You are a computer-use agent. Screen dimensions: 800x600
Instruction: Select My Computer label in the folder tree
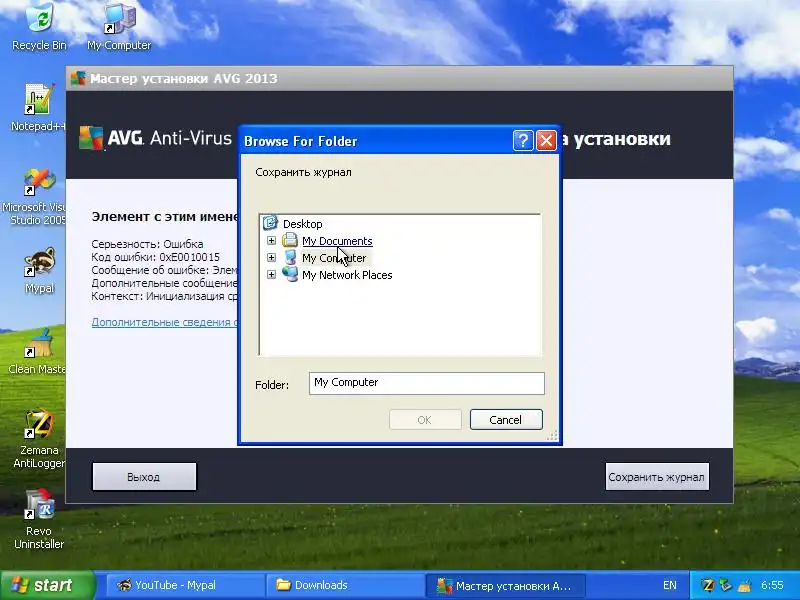click(334, 258)
